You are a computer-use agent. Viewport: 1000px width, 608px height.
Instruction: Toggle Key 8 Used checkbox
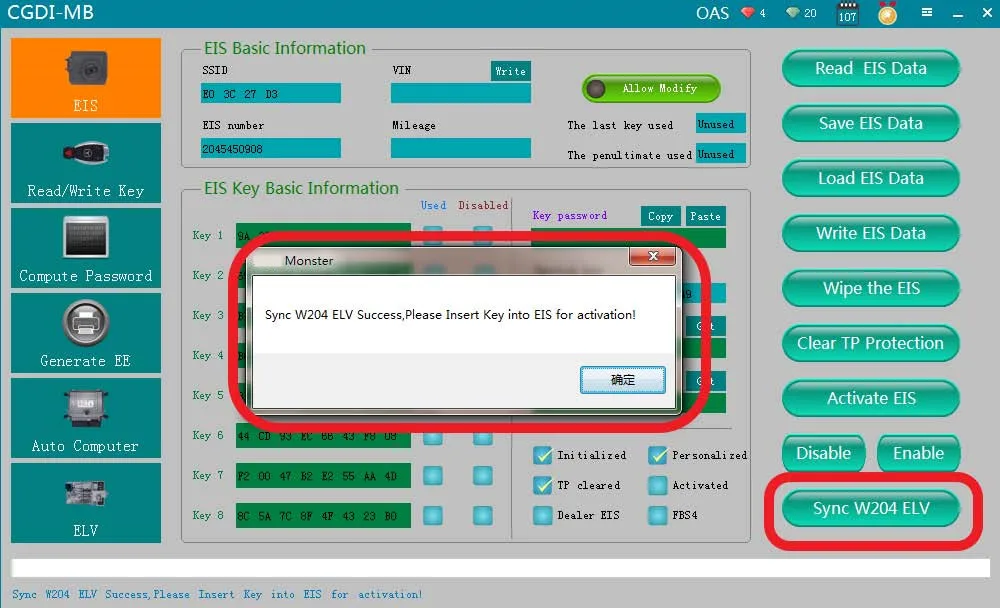click(x=433, y=515)
